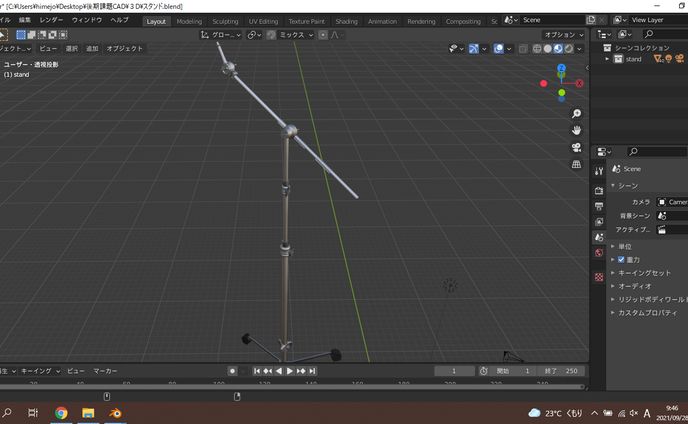This screenshot has height=424, width=688.
Task: Open the View Layer properties tab
Action: click(599, 222)
